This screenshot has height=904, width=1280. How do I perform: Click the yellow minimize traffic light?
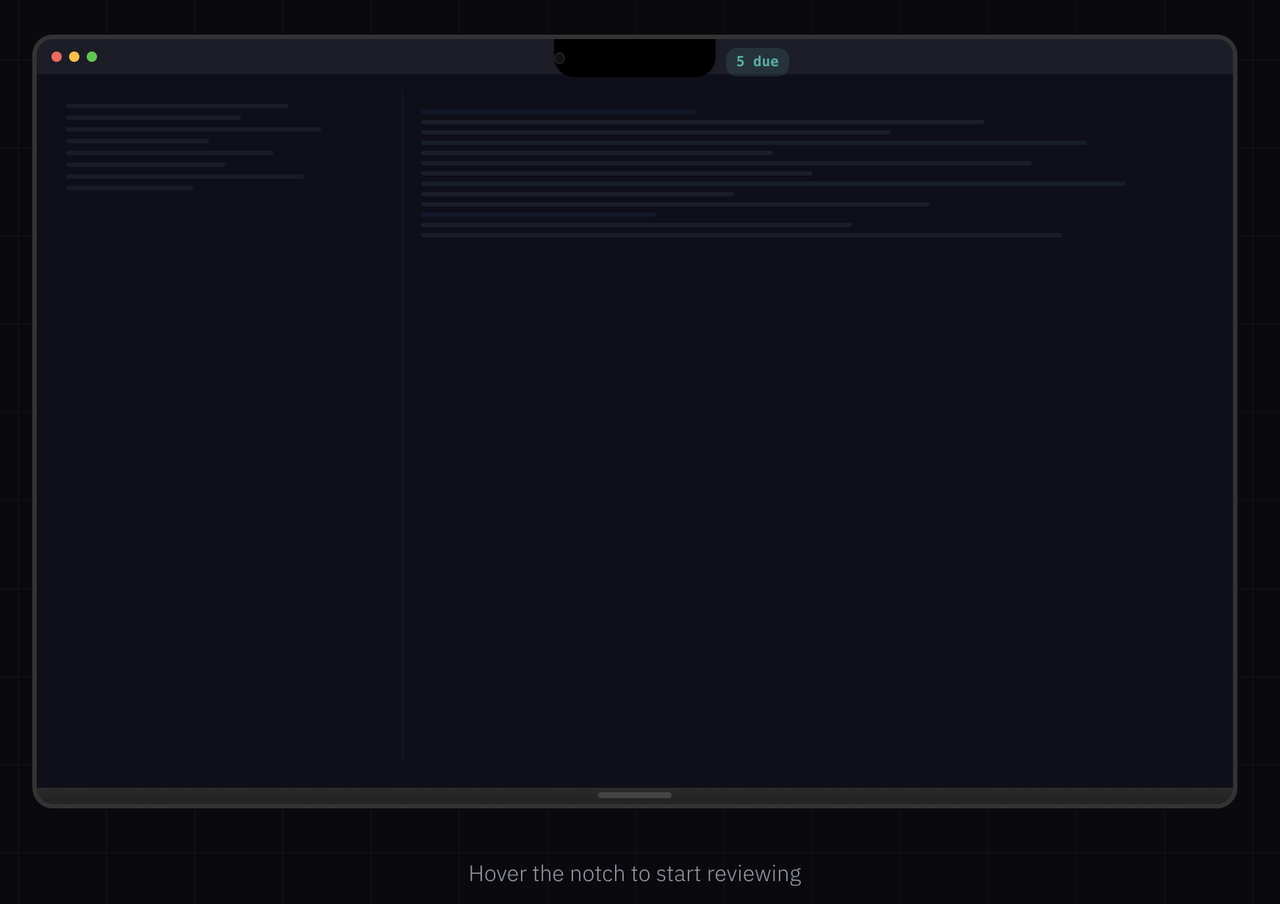click(74, 56)
